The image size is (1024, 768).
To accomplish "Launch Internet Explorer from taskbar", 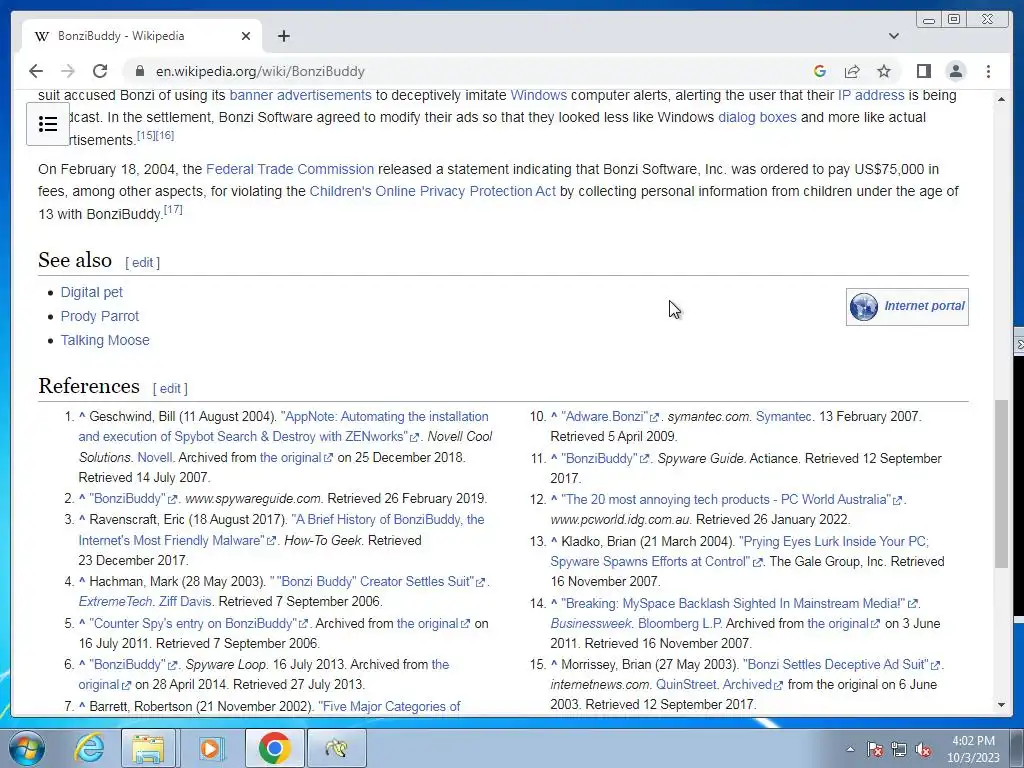I will click(89, 748).
